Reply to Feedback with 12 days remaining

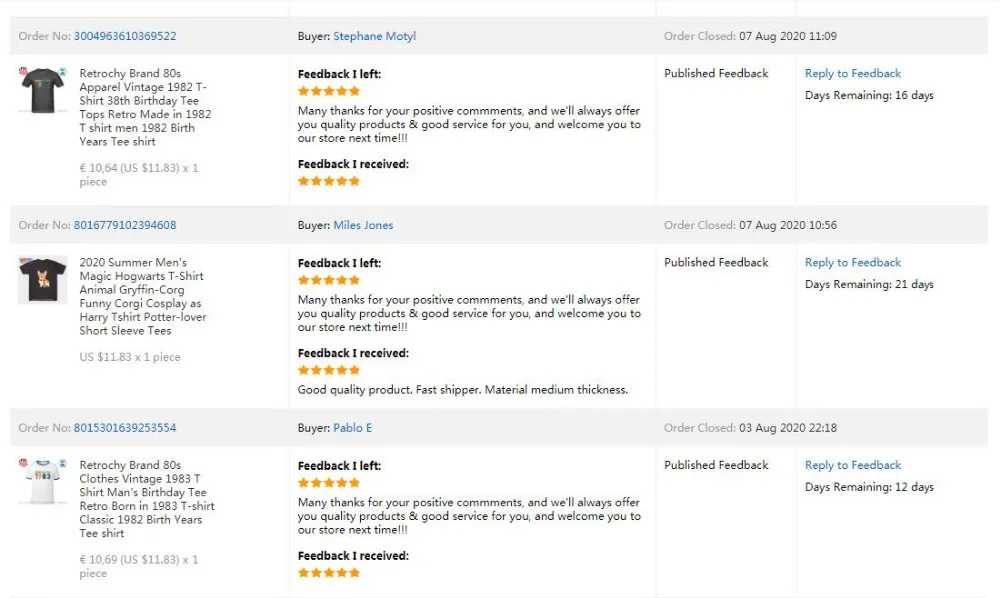853,465
